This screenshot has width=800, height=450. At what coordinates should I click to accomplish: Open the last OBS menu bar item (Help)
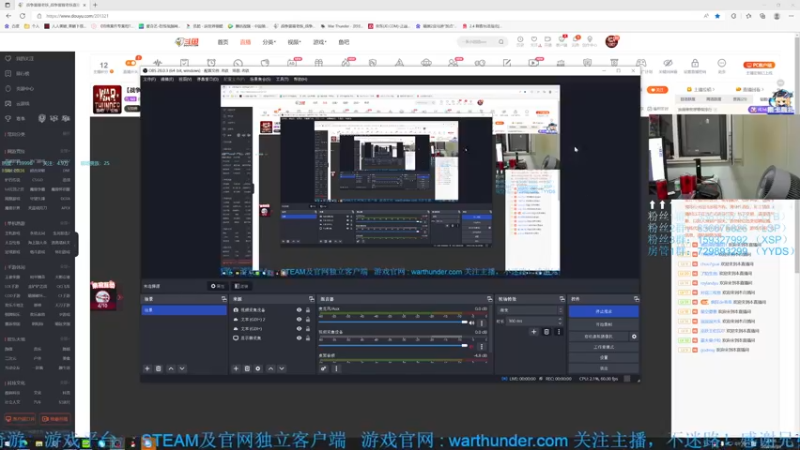coord(301,80)
